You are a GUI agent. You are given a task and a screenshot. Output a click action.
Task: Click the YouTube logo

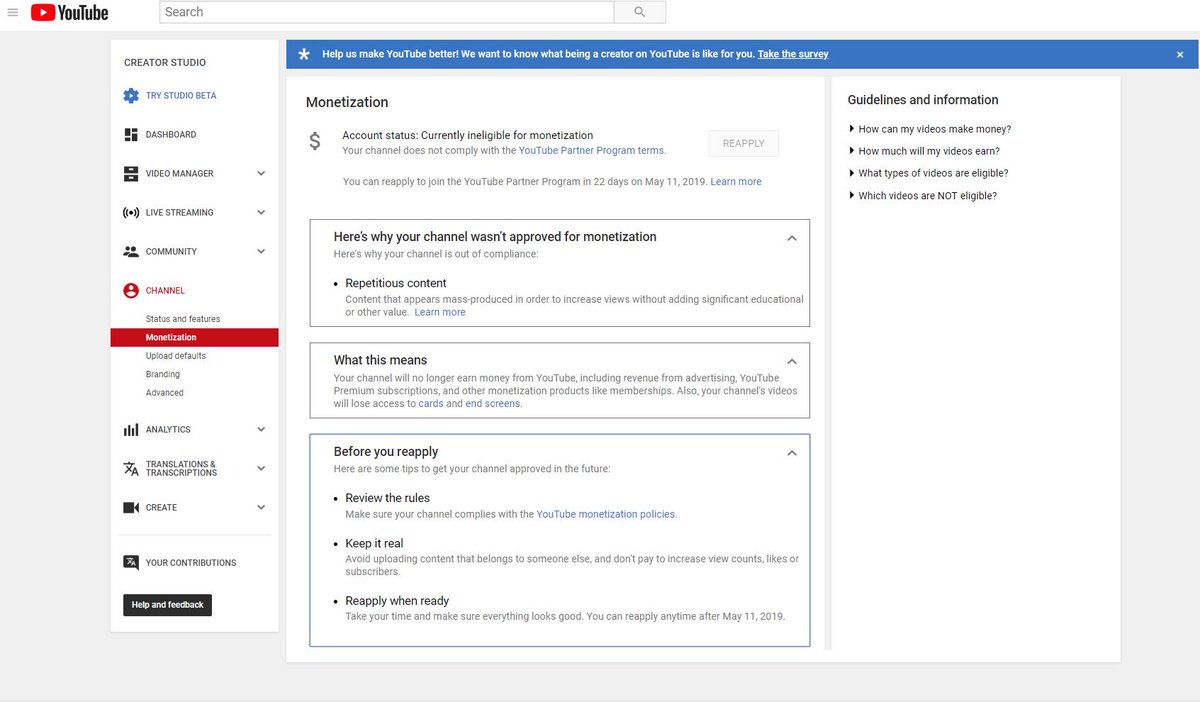tap(69, 12)
